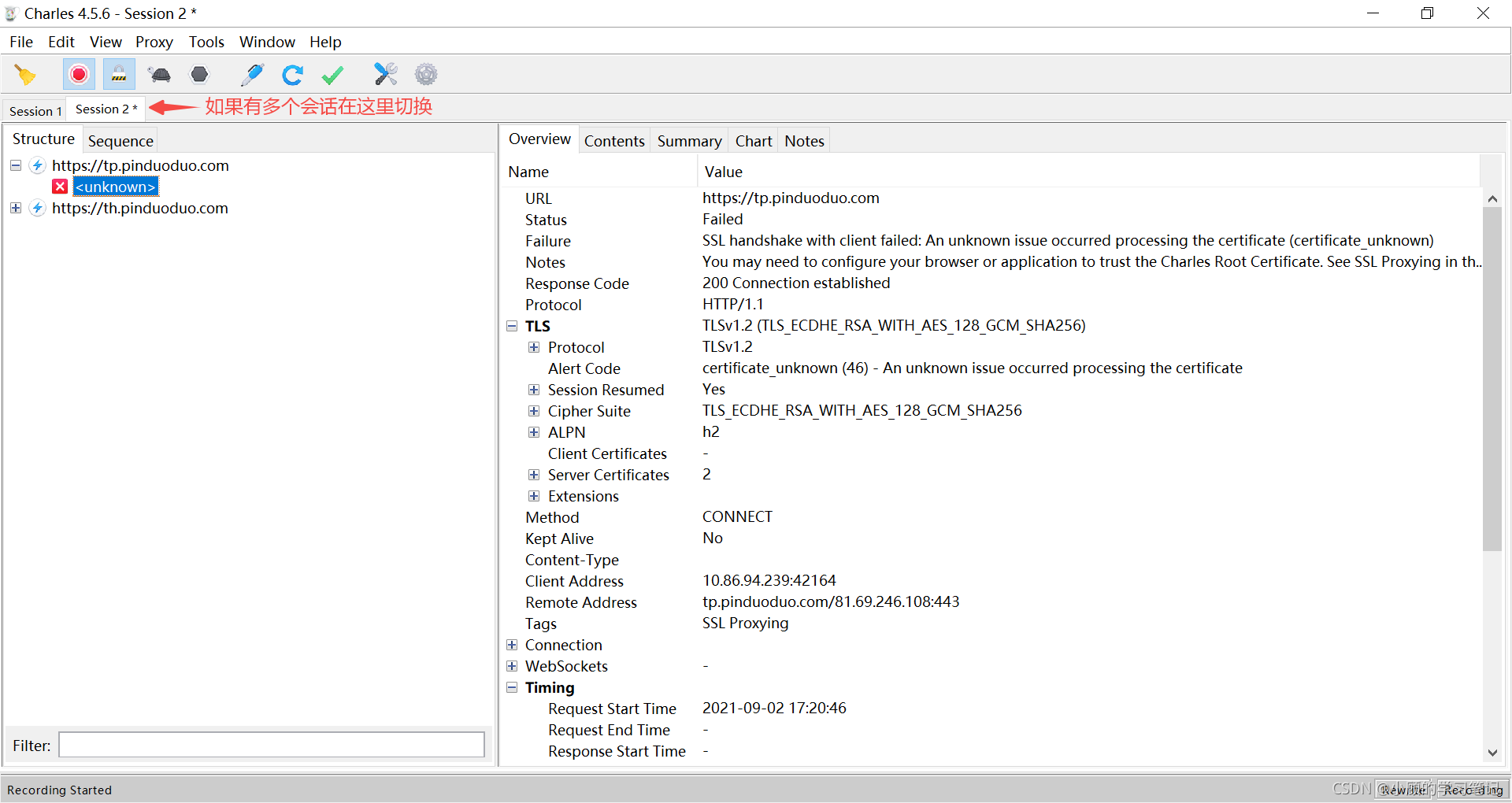Click the overview scrollbar down arrow
The height and width of the screenshot is (803, 1512).
pyautogui.click(x=1492, y=753)
